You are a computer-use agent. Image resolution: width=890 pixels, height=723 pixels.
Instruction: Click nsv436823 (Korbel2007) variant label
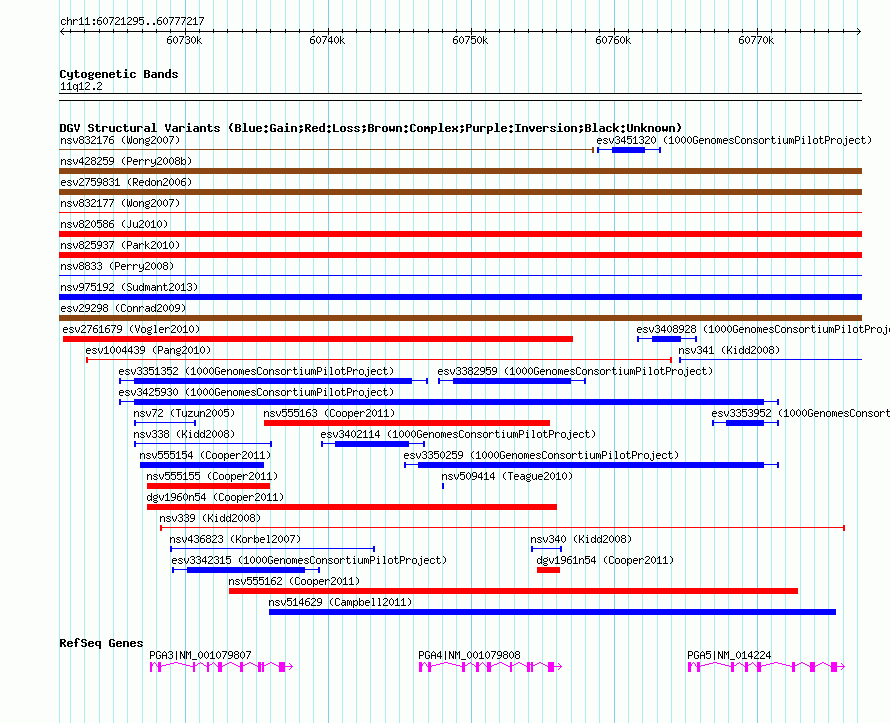(235, 539)
